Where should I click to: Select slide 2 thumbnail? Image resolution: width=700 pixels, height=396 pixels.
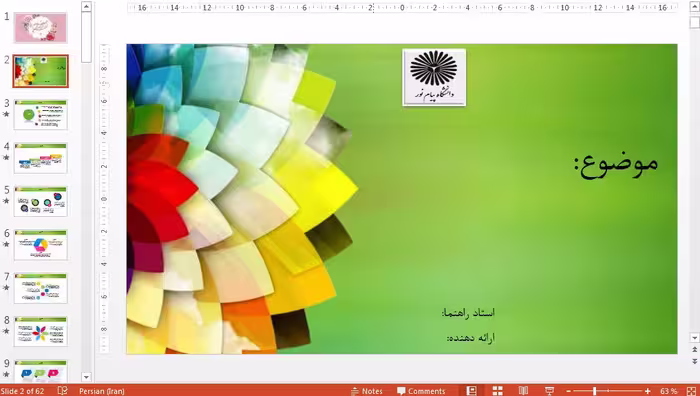(x=40, y=71)
